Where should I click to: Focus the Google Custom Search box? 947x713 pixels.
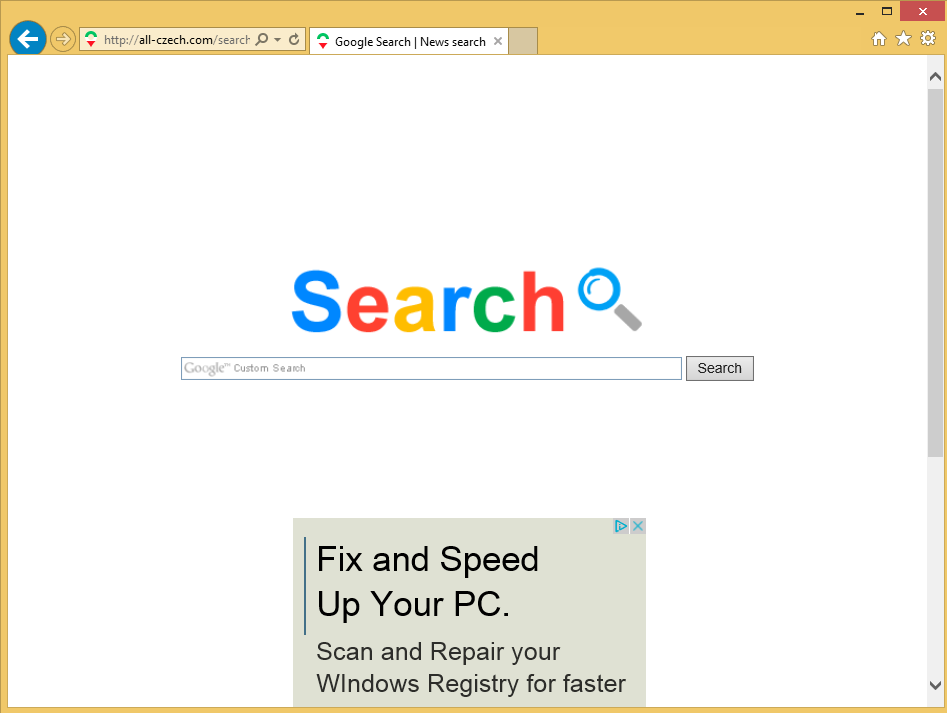coord(431,368)
